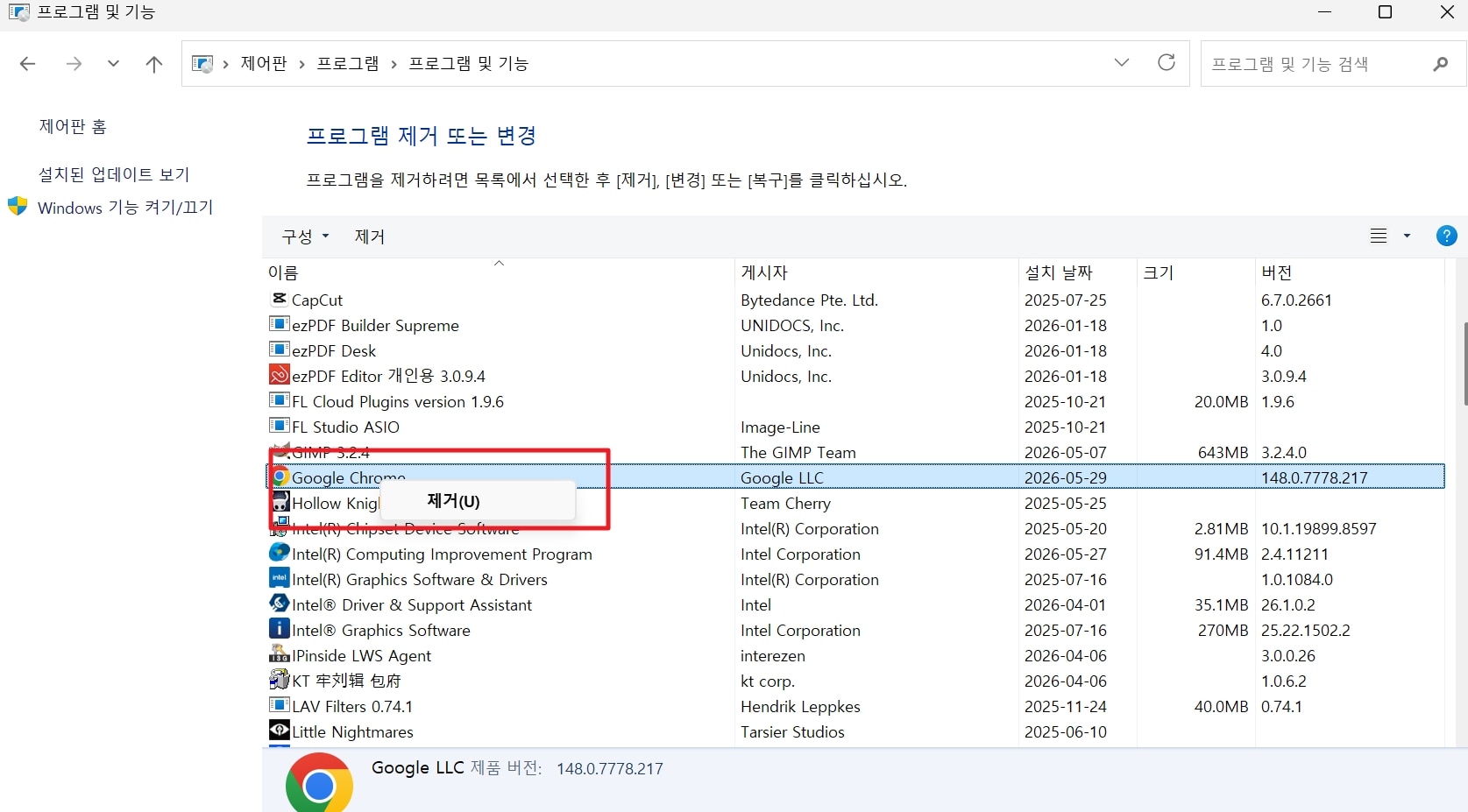This screenshot has width=1468, height=812.
Task: Click Bytedance Pte. Ltd. publisher text
Action: pos(809,300)
